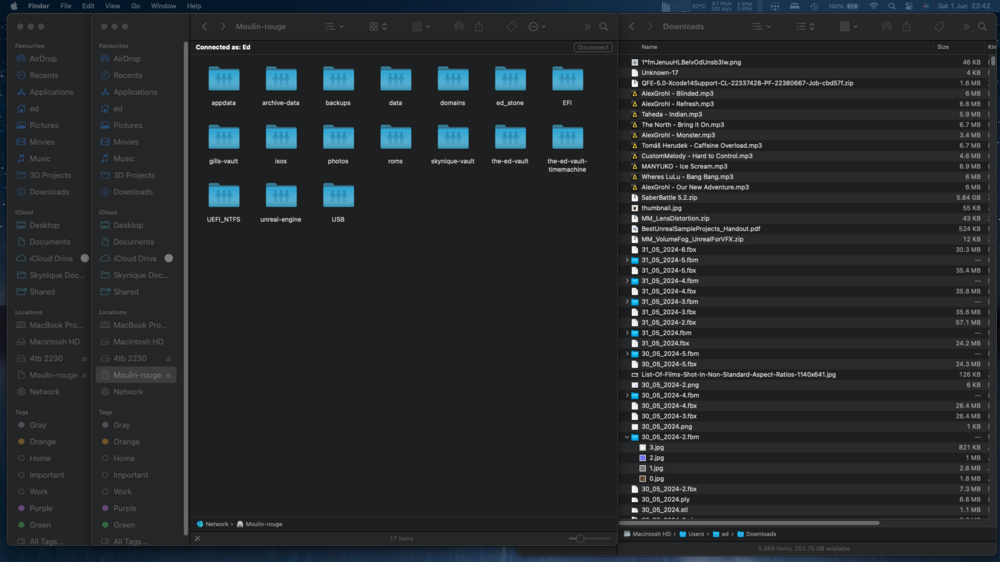This screenshot has width=1000, height=562.
Task: Open the Edit menu
Action: (88, 6)
